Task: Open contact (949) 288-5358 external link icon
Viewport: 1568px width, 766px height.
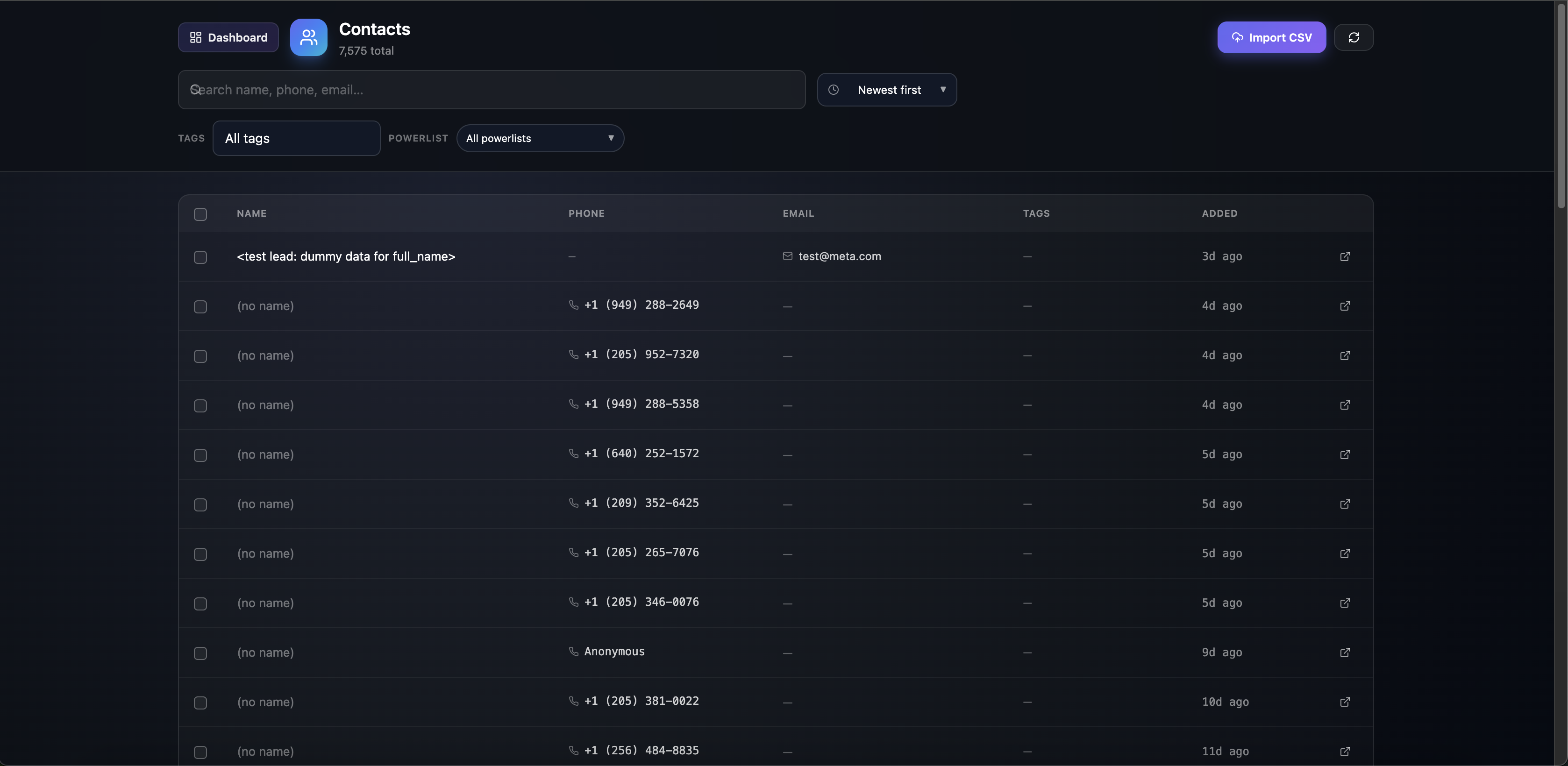Action: (x=1345, y=405)
